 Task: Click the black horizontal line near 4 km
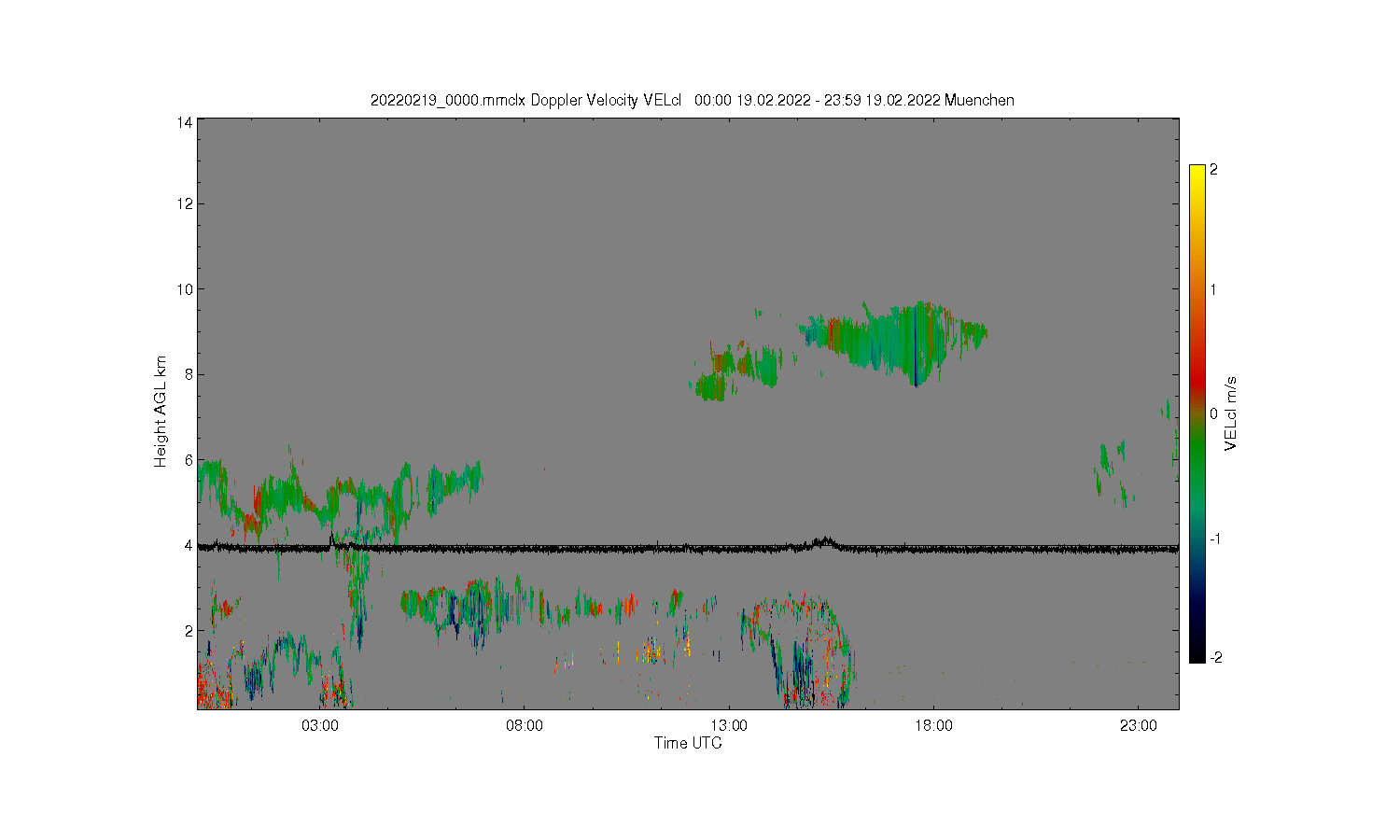tap(688, 548)
